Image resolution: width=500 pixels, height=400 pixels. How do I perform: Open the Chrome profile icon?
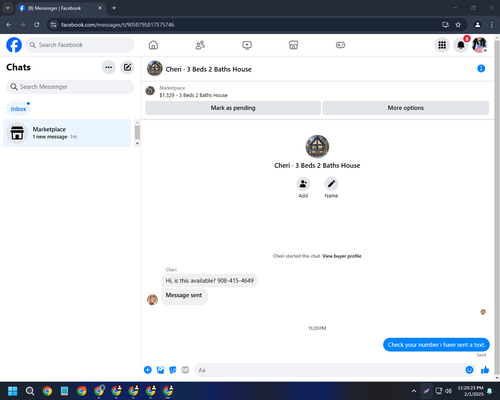coord(478,25)
